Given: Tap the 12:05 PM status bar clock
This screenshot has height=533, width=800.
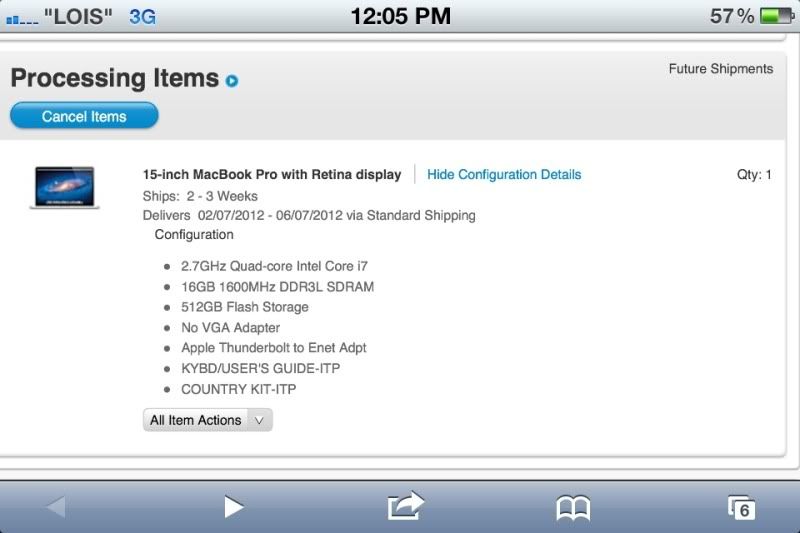Looking at the screenshot, I should [400, 16].
